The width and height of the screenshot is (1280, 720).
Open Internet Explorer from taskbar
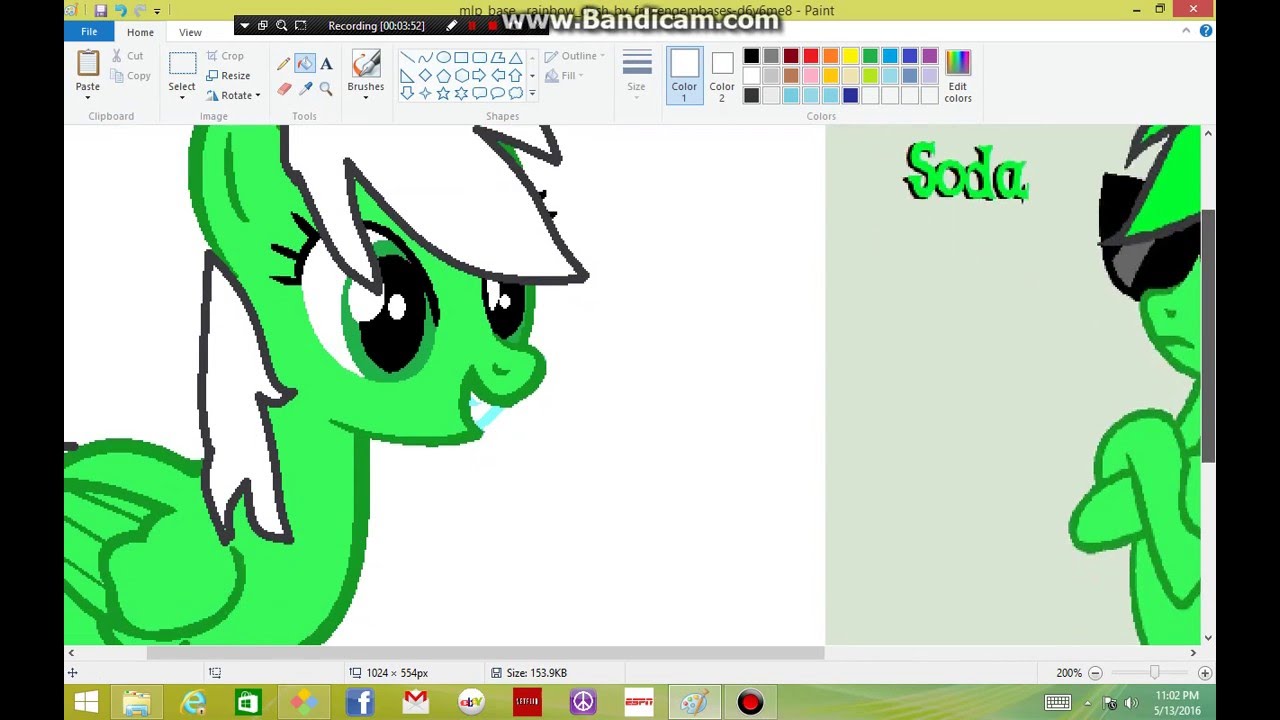coord(193,703)
